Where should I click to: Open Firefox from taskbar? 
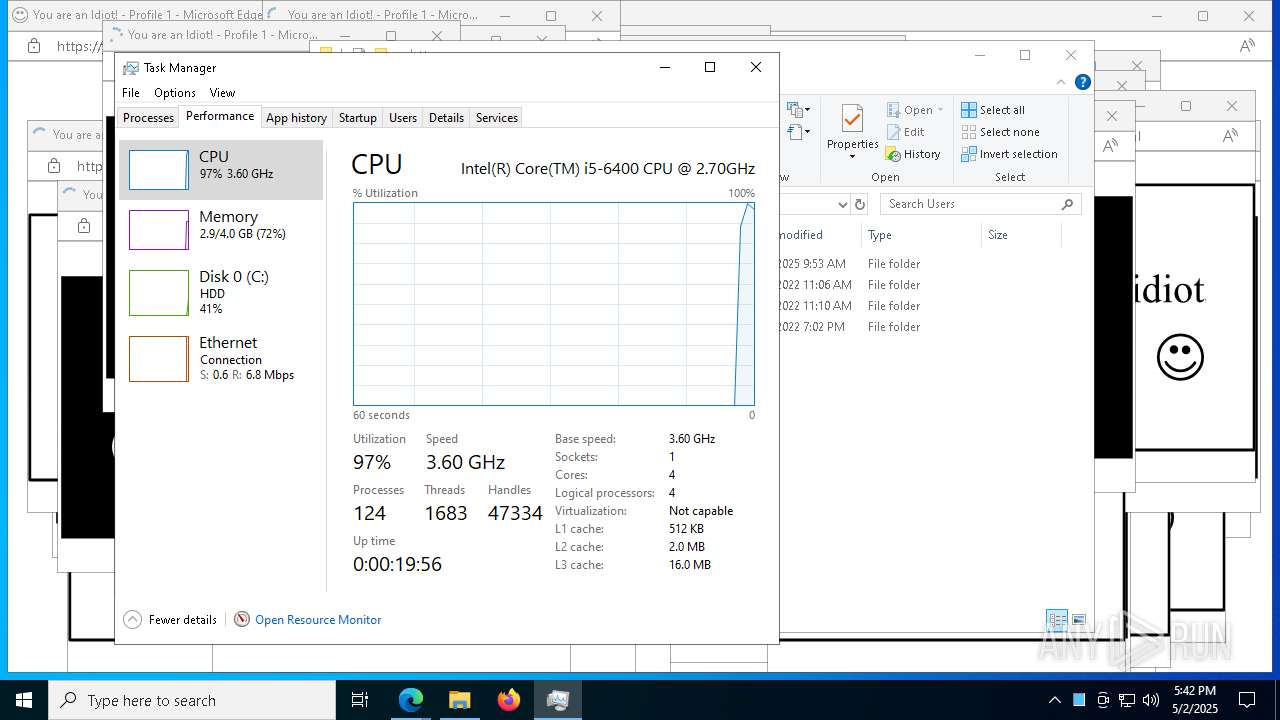(x=508, y=700)
